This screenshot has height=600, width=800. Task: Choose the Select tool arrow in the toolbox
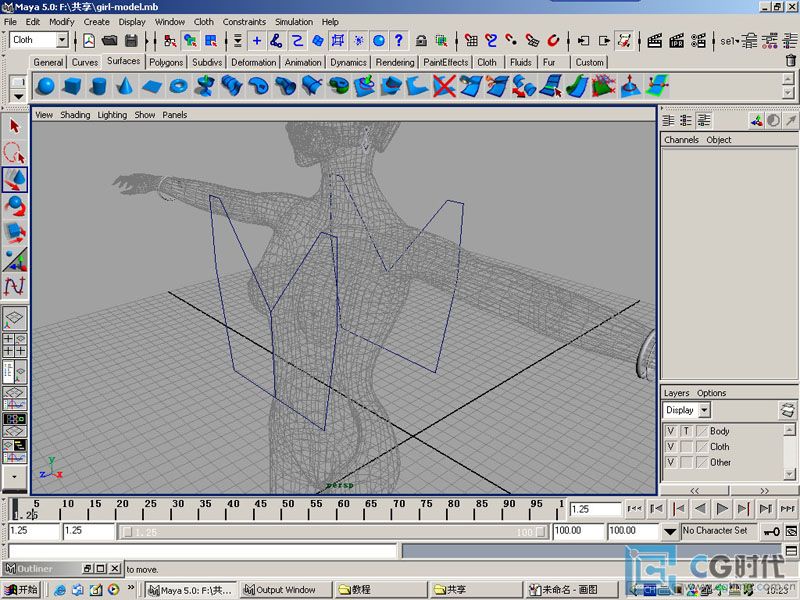(14, 126)
